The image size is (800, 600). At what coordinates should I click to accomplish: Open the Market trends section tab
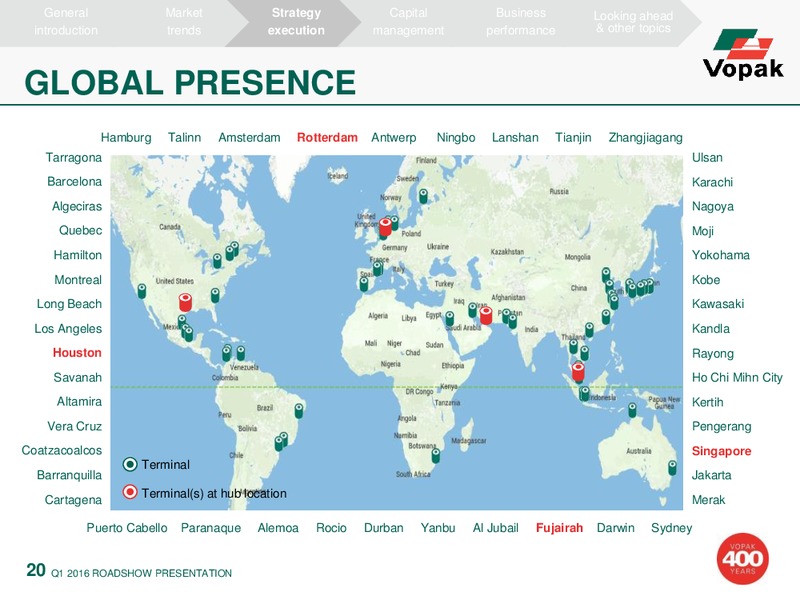[x=184, y=21]
